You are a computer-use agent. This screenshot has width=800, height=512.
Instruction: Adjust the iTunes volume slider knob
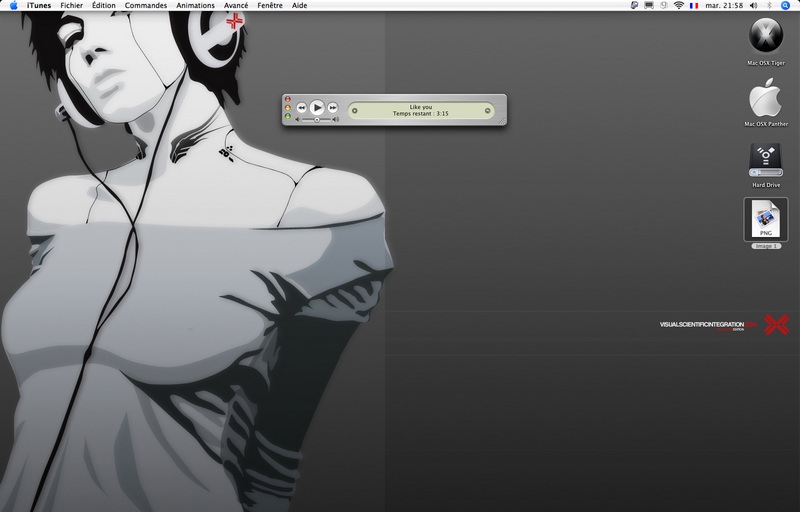(317, 120)
